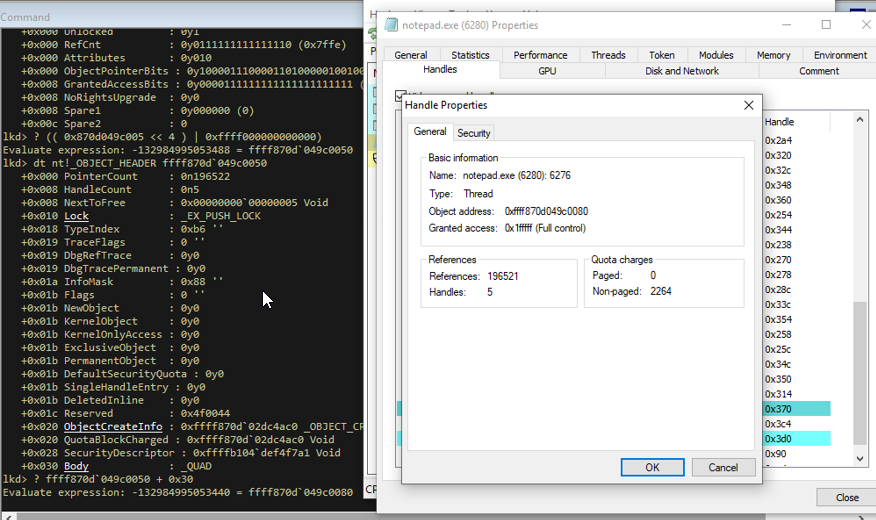Select handle 0x258 in the list
This screenshot has height=520, width=876.
coord(778,335)
